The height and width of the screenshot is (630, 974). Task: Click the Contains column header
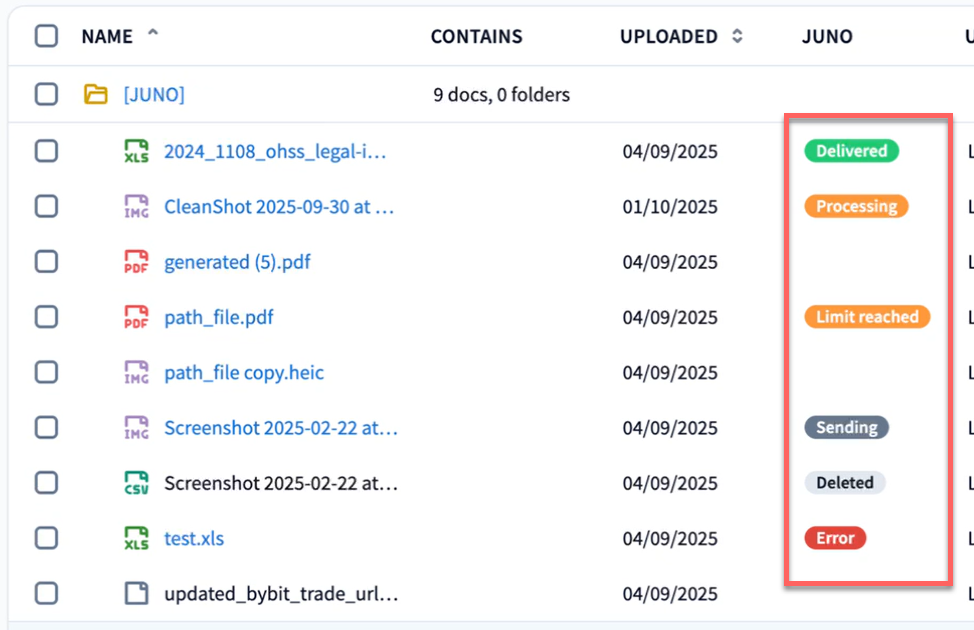coord(476,37)
